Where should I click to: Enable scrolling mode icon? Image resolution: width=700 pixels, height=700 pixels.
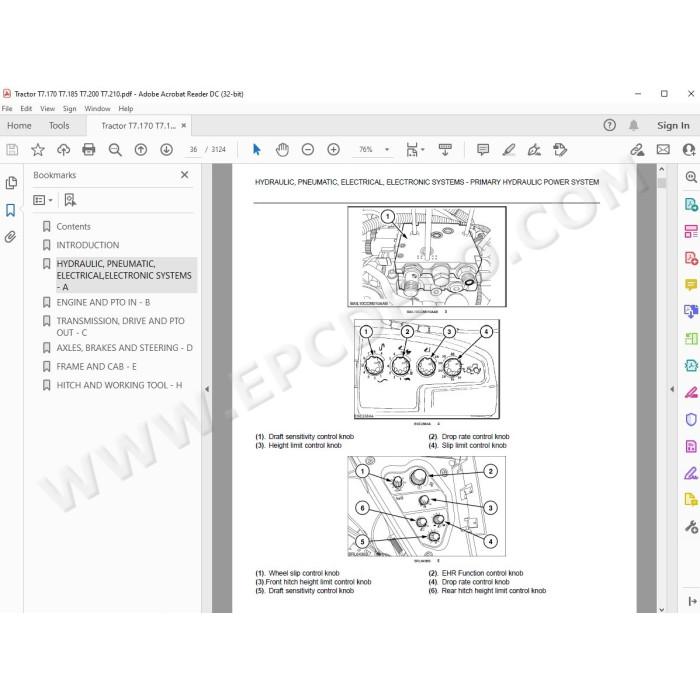tap(445, 150)
